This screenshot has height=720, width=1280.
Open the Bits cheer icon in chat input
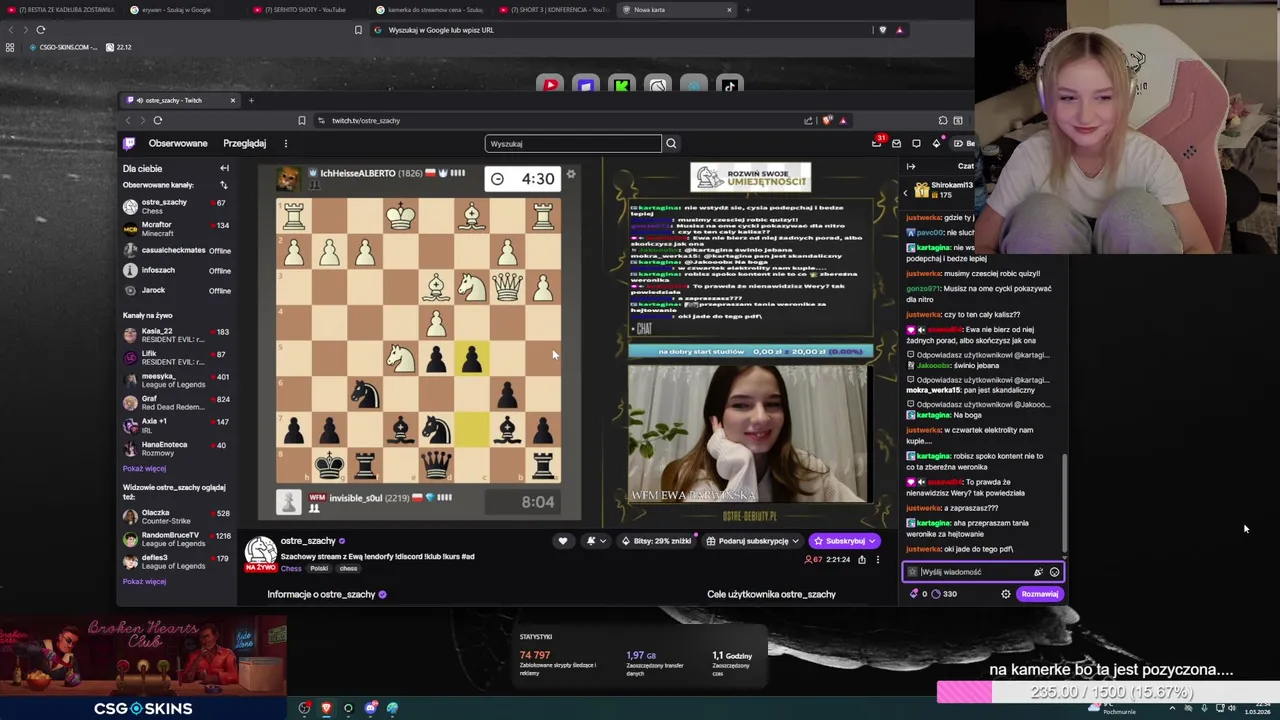click(x=1038, y=572)
